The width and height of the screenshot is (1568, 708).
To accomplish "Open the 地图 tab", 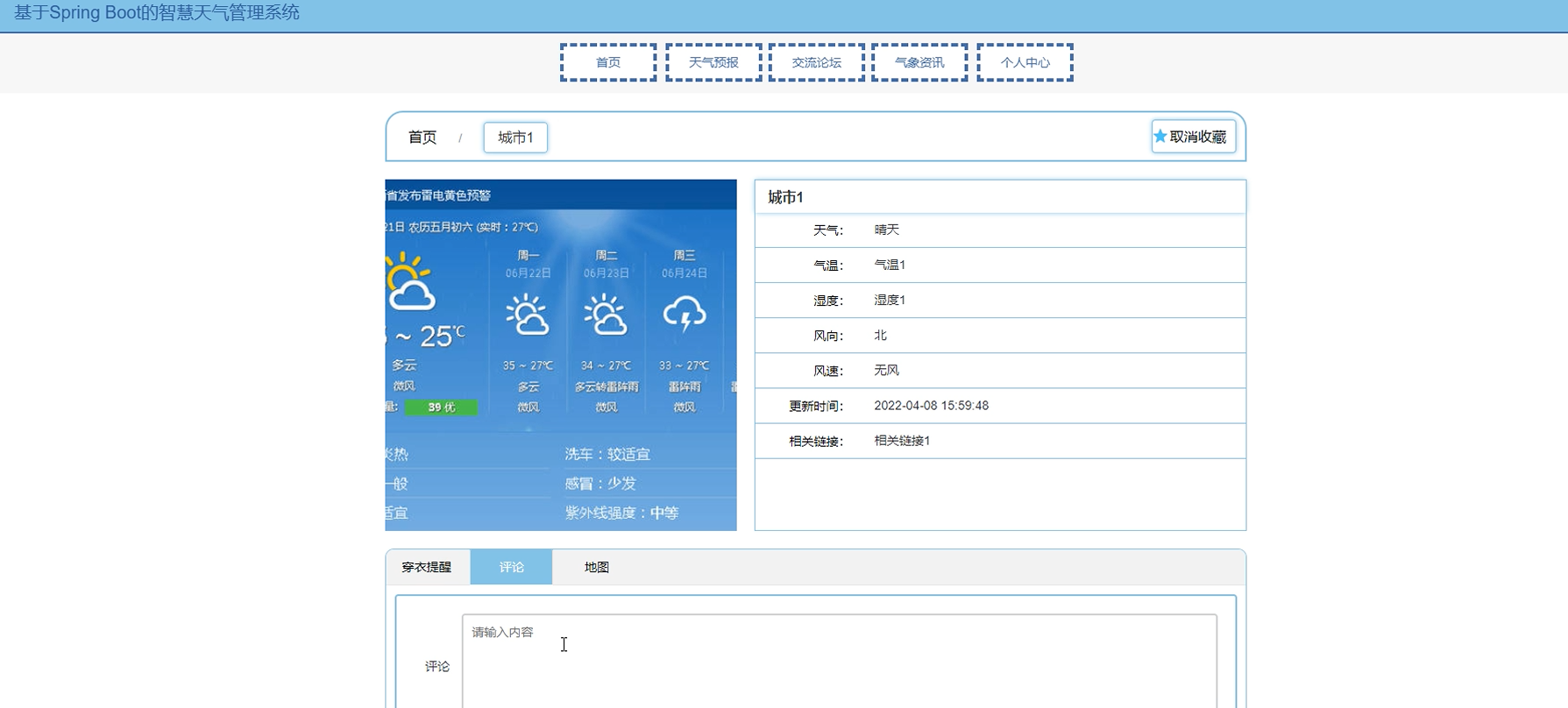I will tap(597, 567).
